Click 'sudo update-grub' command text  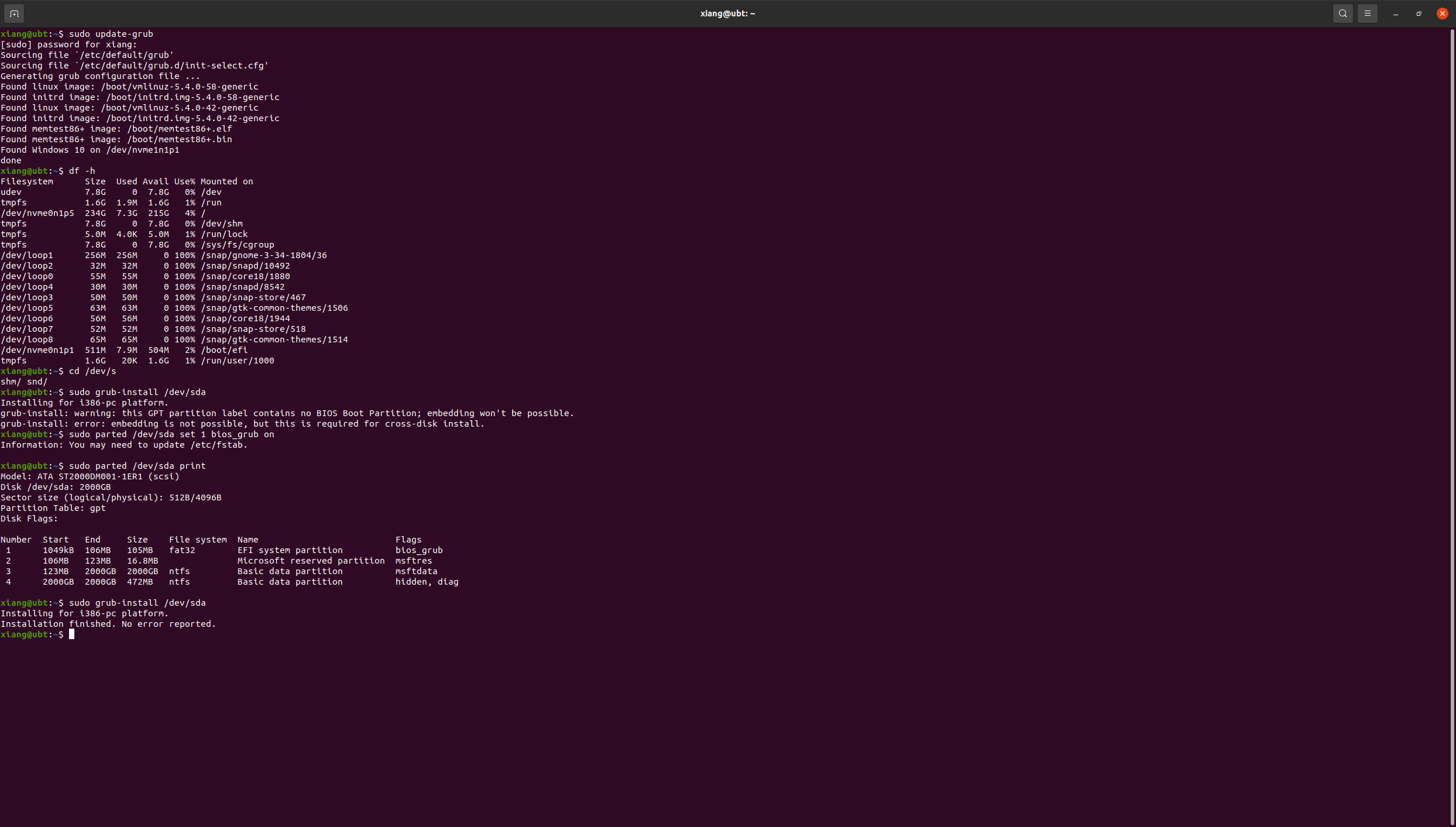[x=111, y=34]
